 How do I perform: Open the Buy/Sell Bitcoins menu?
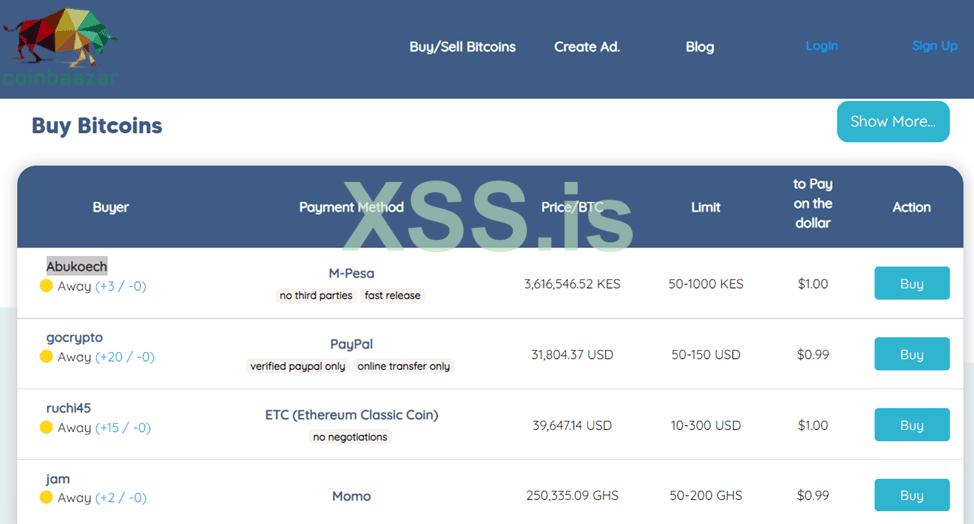(x=462, y=47)
